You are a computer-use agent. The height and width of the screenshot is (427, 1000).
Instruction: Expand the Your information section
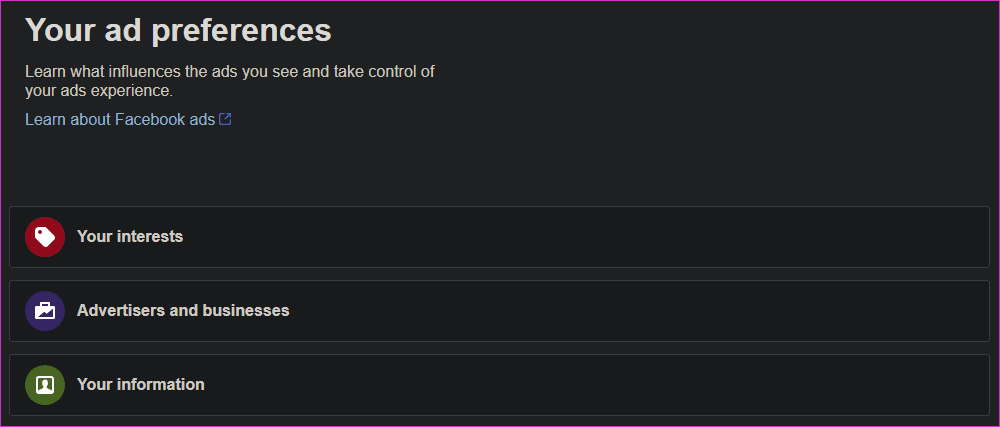499,385
